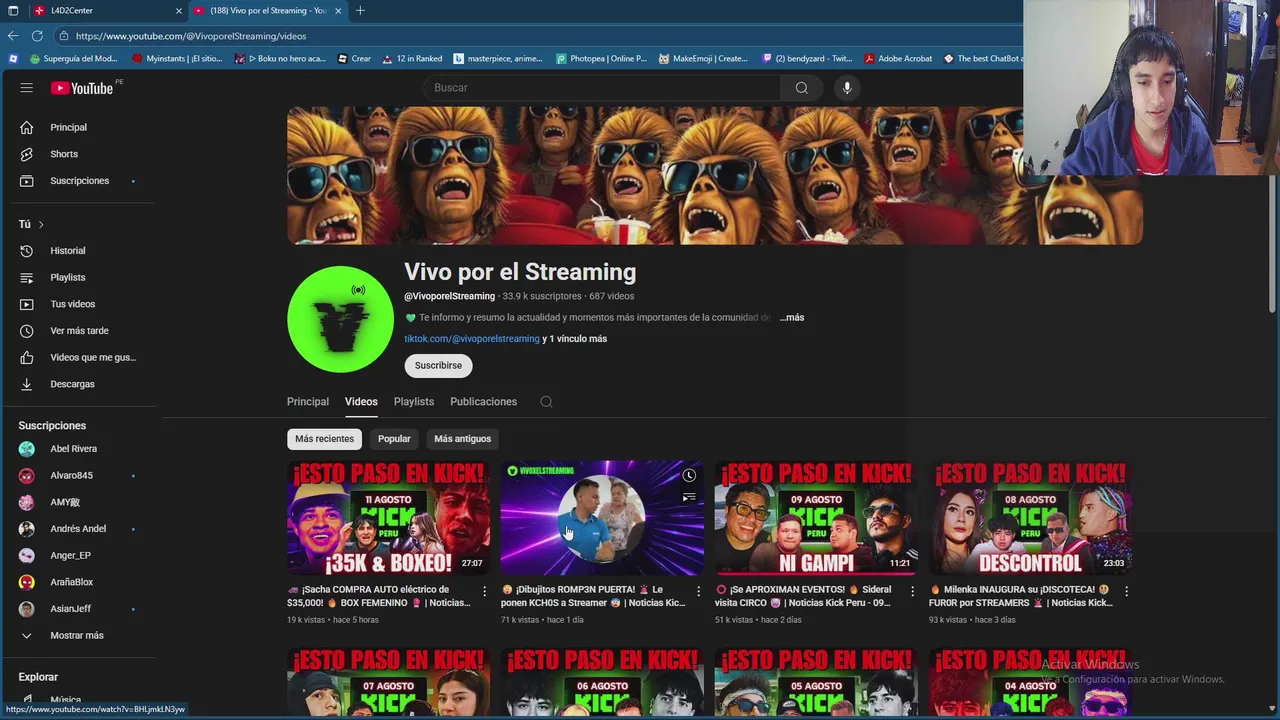This screenshot has width=1280, height=720.
Task: Switch to the Principal channel tab
Action: [x=308, y=402]
